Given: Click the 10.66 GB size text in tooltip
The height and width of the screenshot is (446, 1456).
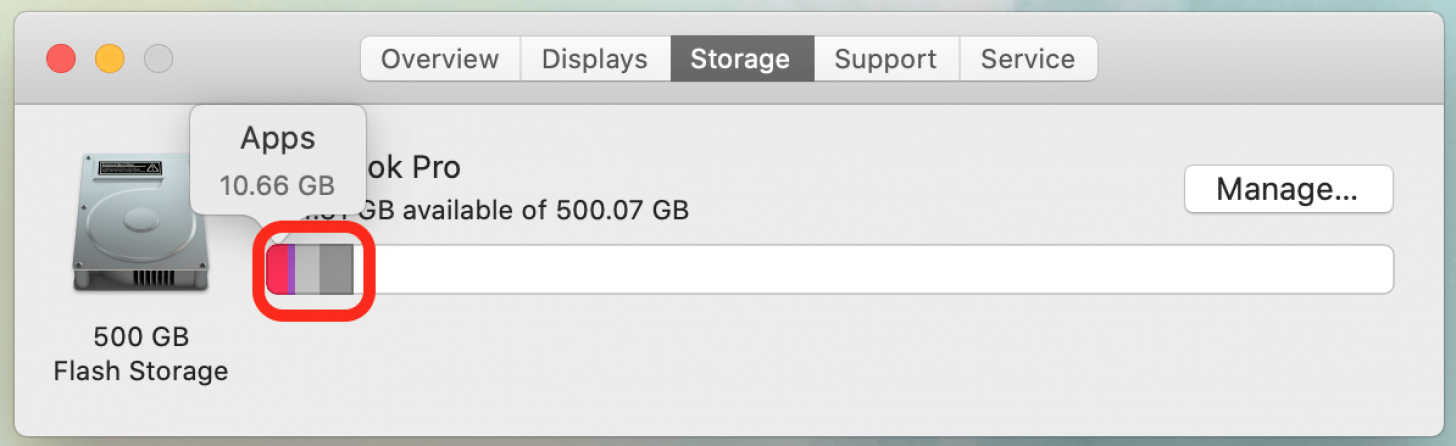Looking at the screenshot, I should (278, 186).
